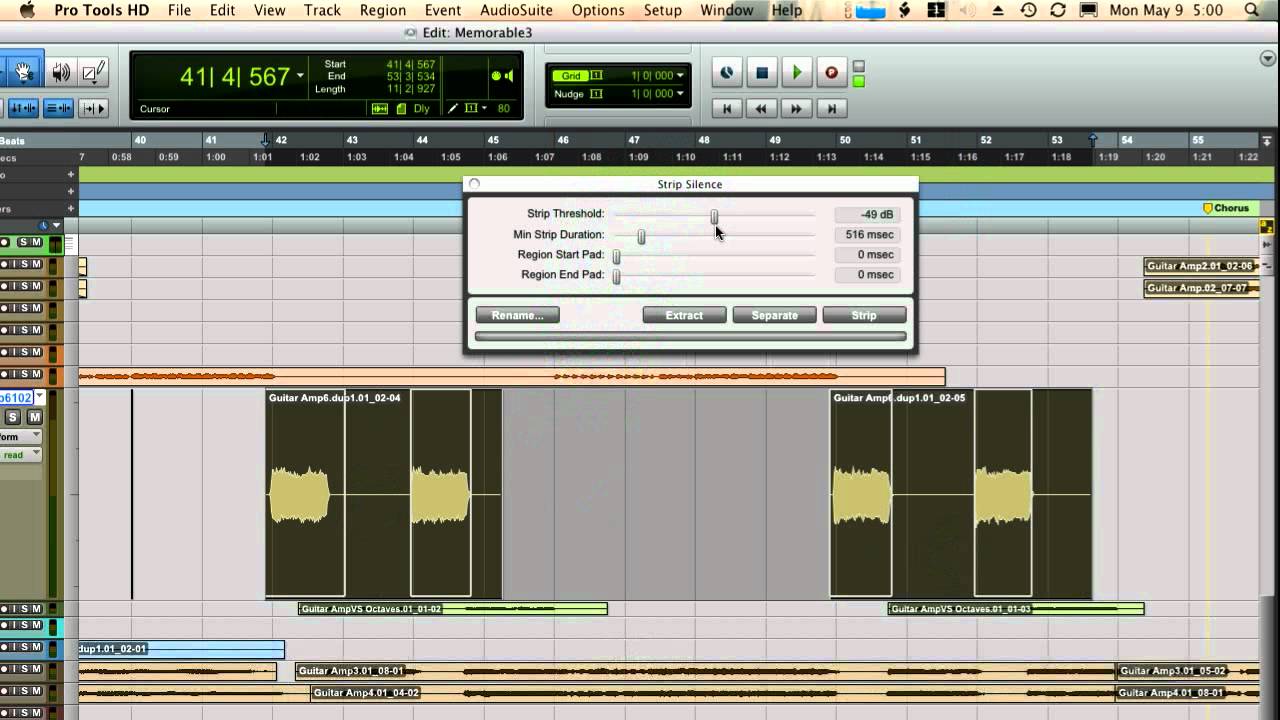Click the Apple menu icon
Screen dimensions: 1280x720
(x=28, y=10)
